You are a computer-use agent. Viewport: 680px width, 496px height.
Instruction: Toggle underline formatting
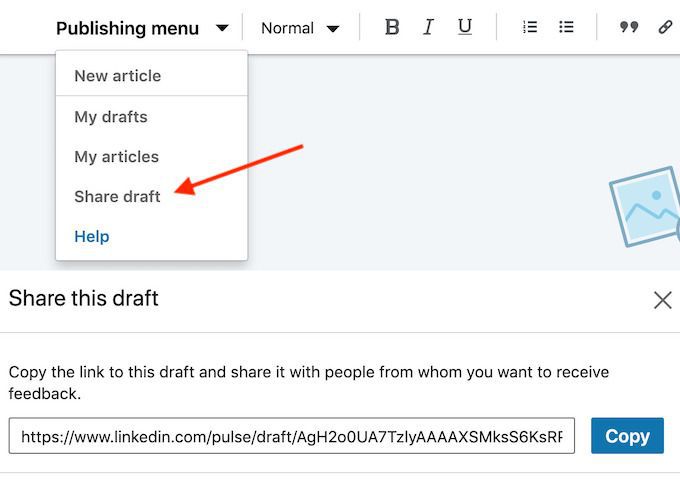[465, 28]
